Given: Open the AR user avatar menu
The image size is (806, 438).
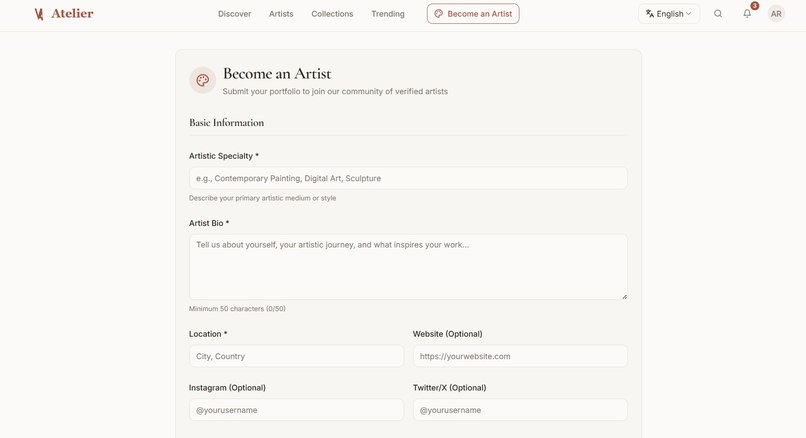Looking at the screenshot, I should [776, 14].
